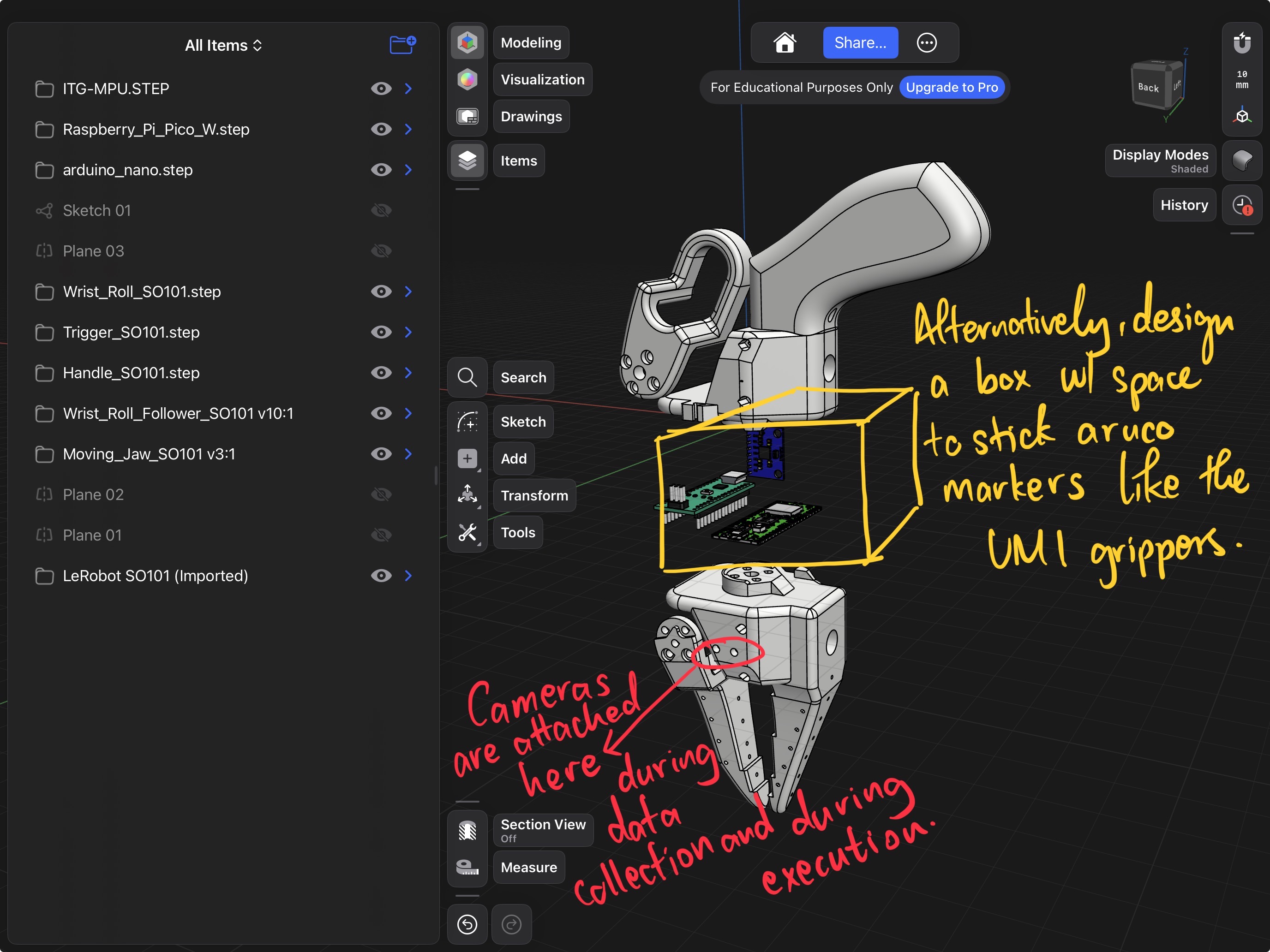The height and width of the screenshot is (952, 1270).
Task: Switch to the Drawings tab
Action: pyautogui.click(x=531, y=116)
